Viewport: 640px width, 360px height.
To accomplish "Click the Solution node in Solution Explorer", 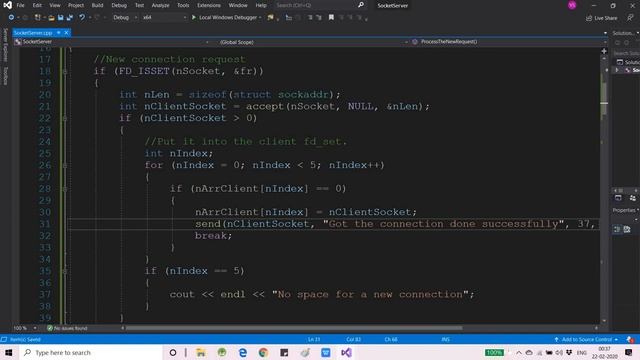I will 629,62.
